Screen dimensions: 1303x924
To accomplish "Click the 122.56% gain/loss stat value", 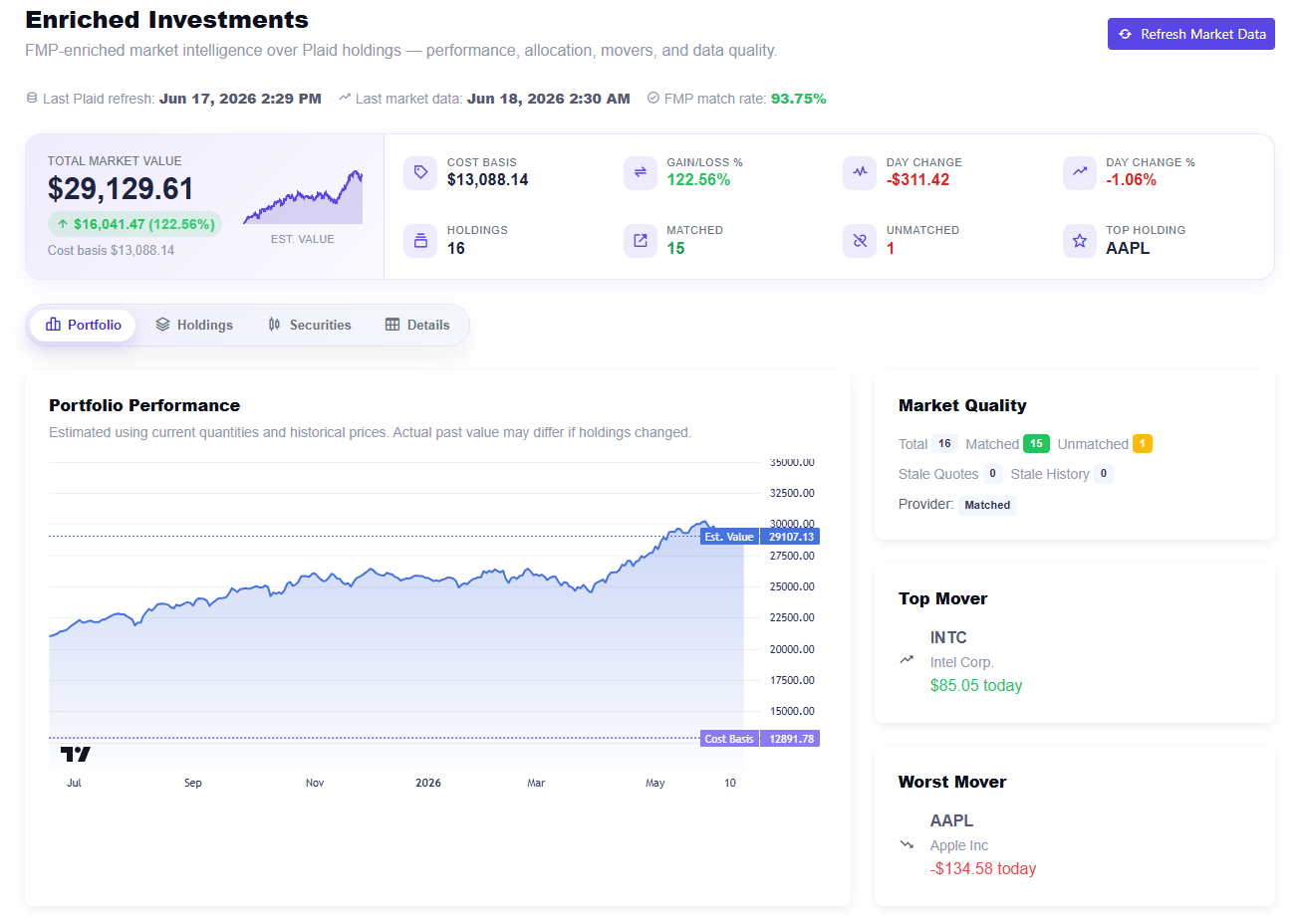I will tap(698, 180).
